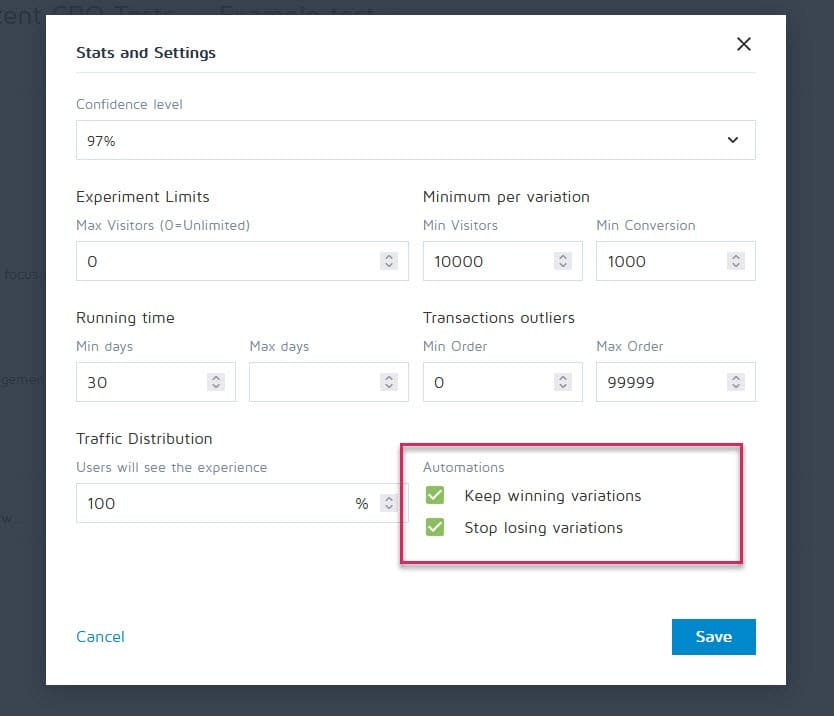Screen dimensions: 834x716
Task: Disable Stop losing variations checkbox
Action: click(x=435, y=527)
